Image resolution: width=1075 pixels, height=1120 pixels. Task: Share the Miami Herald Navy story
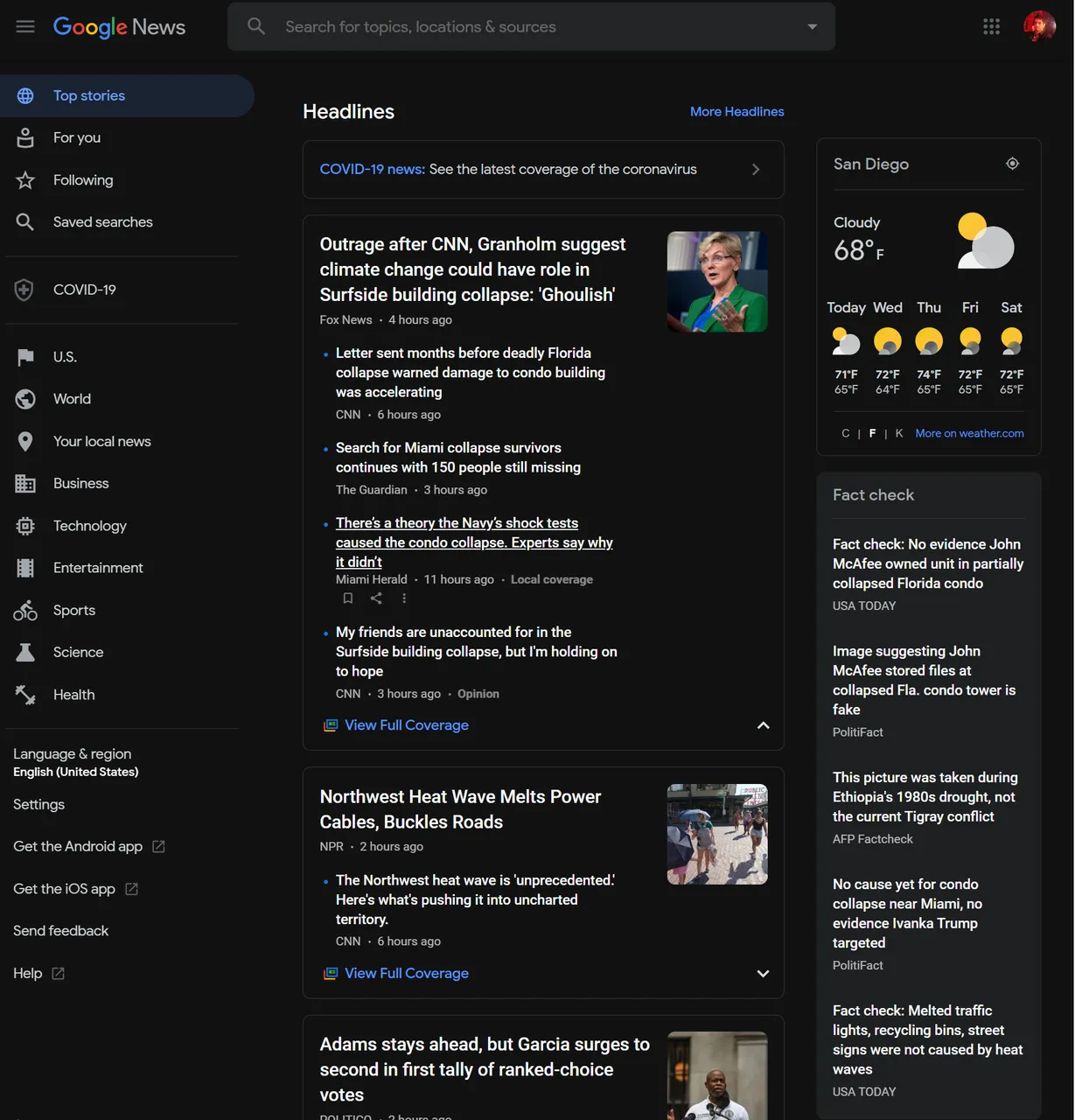point(376,598)
